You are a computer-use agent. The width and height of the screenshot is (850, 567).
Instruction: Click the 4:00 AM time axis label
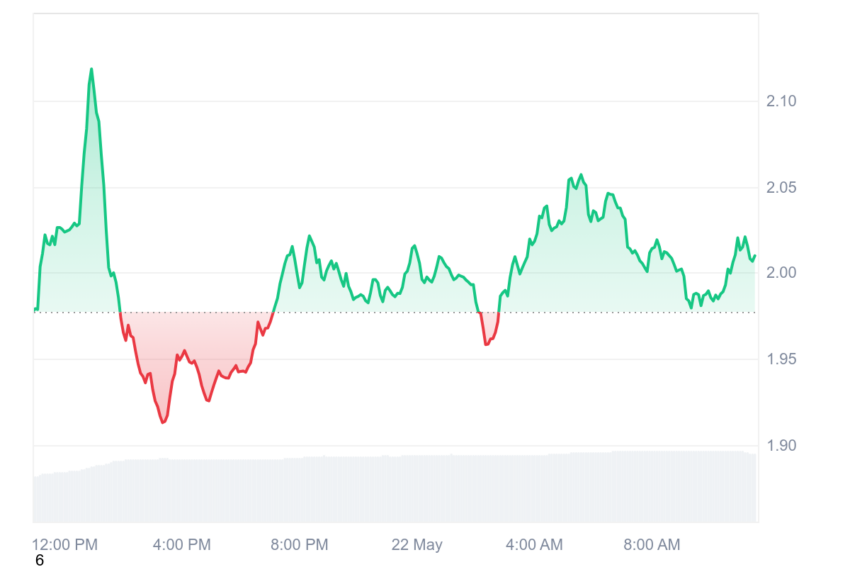pyautogui.click(x=534, y=544)
